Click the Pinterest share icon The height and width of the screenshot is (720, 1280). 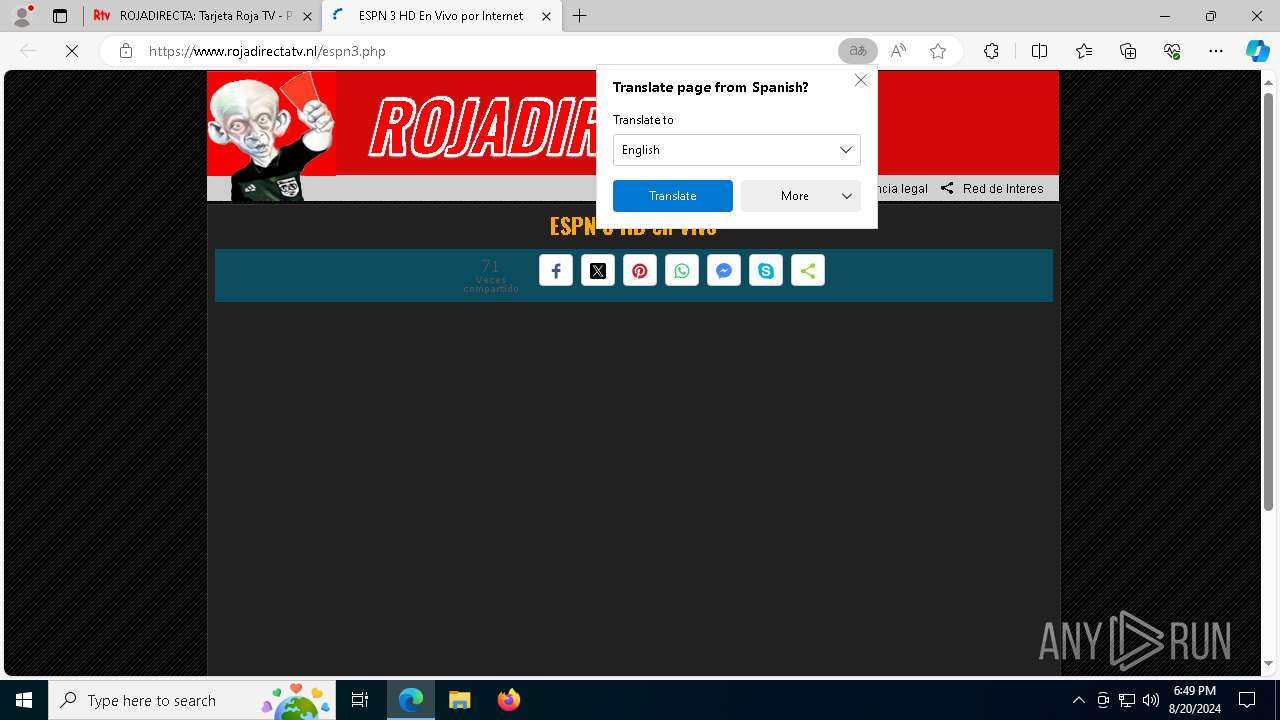[x=640, y=271]
